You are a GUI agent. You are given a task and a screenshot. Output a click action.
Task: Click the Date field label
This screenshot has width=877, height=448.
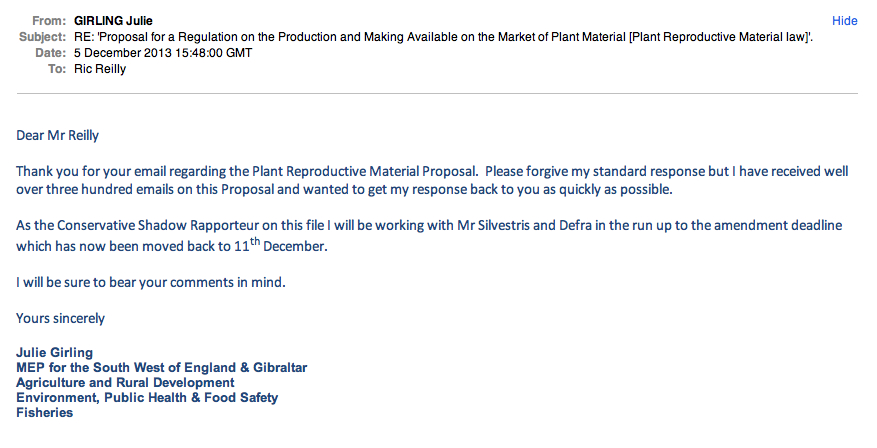click(51, 53)
